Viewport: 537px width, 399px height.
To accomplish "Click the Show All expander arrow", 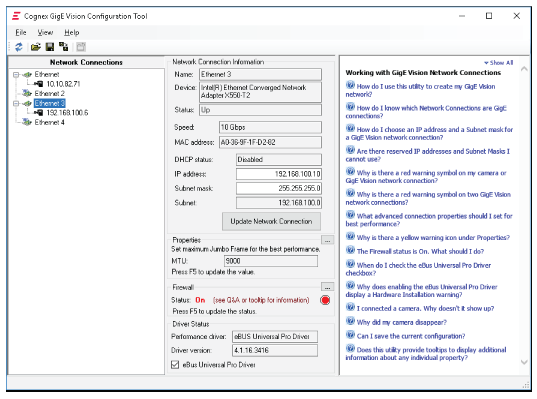I will coord(486,63).
